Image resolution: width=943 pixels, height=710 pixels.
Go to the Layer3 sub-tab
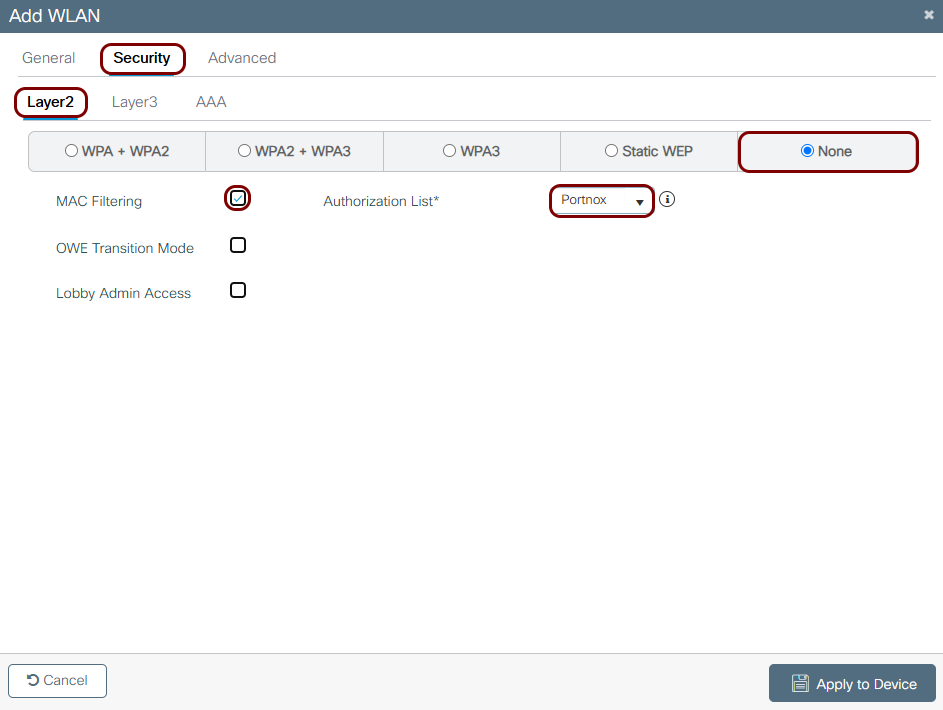click(x=134, y=102)
